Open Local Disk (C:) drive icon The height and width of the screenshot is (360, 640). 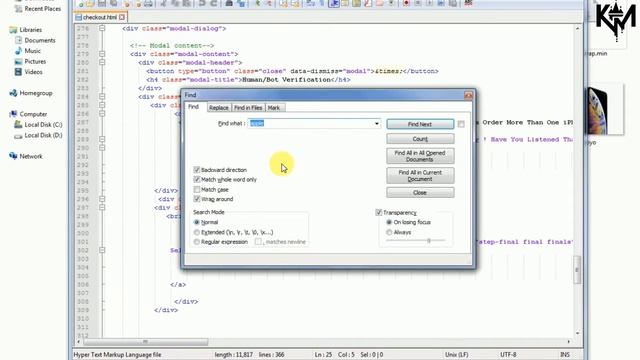18,124
